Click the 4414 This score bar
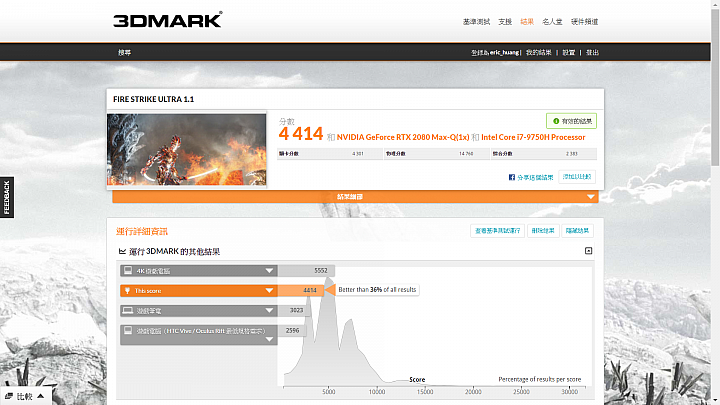Image resolution: width=720 pixels, height=405 pixels. [301, 291]
